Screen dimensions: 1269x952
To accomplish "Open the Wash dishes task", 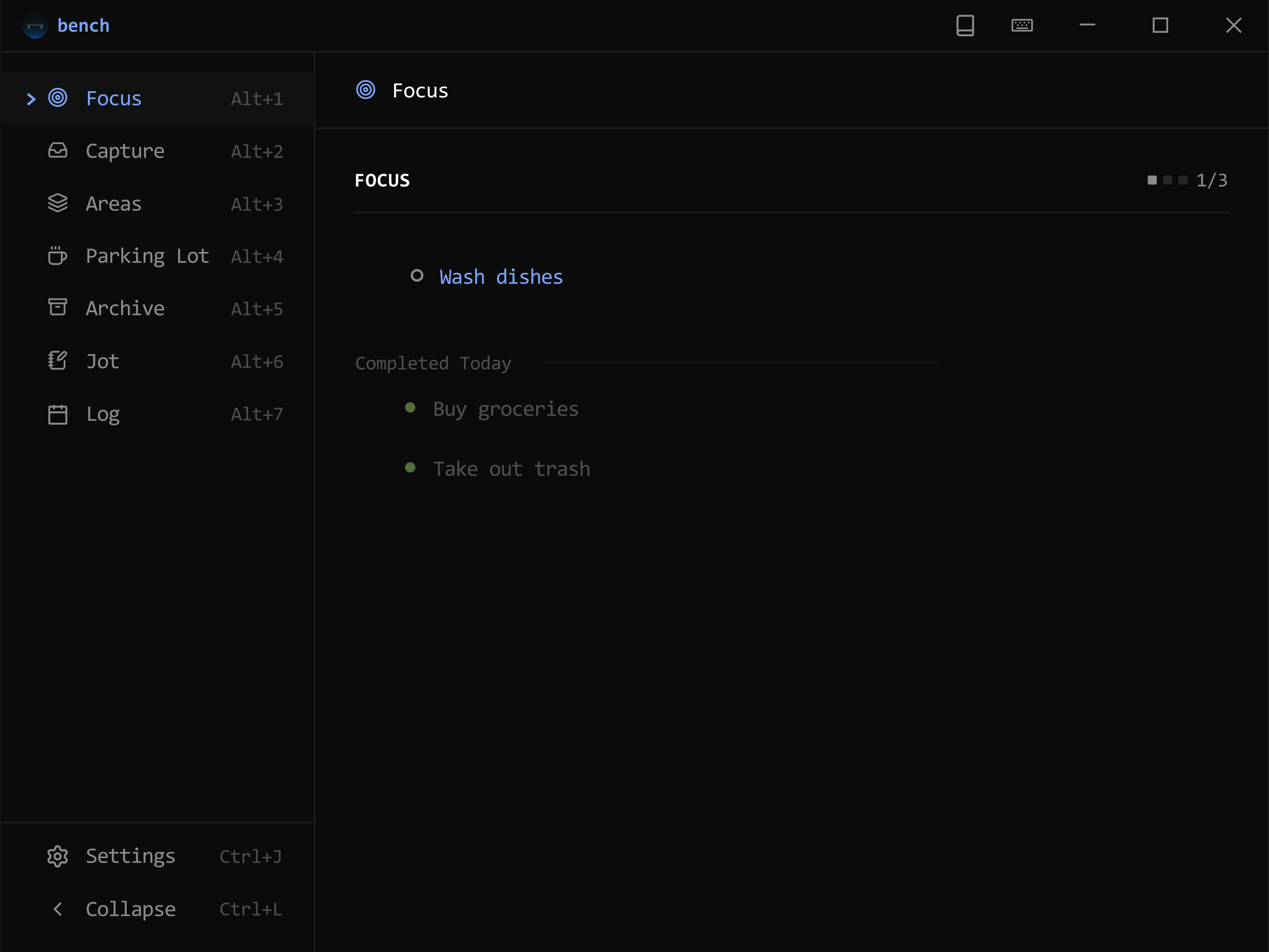I will point(501,277).
